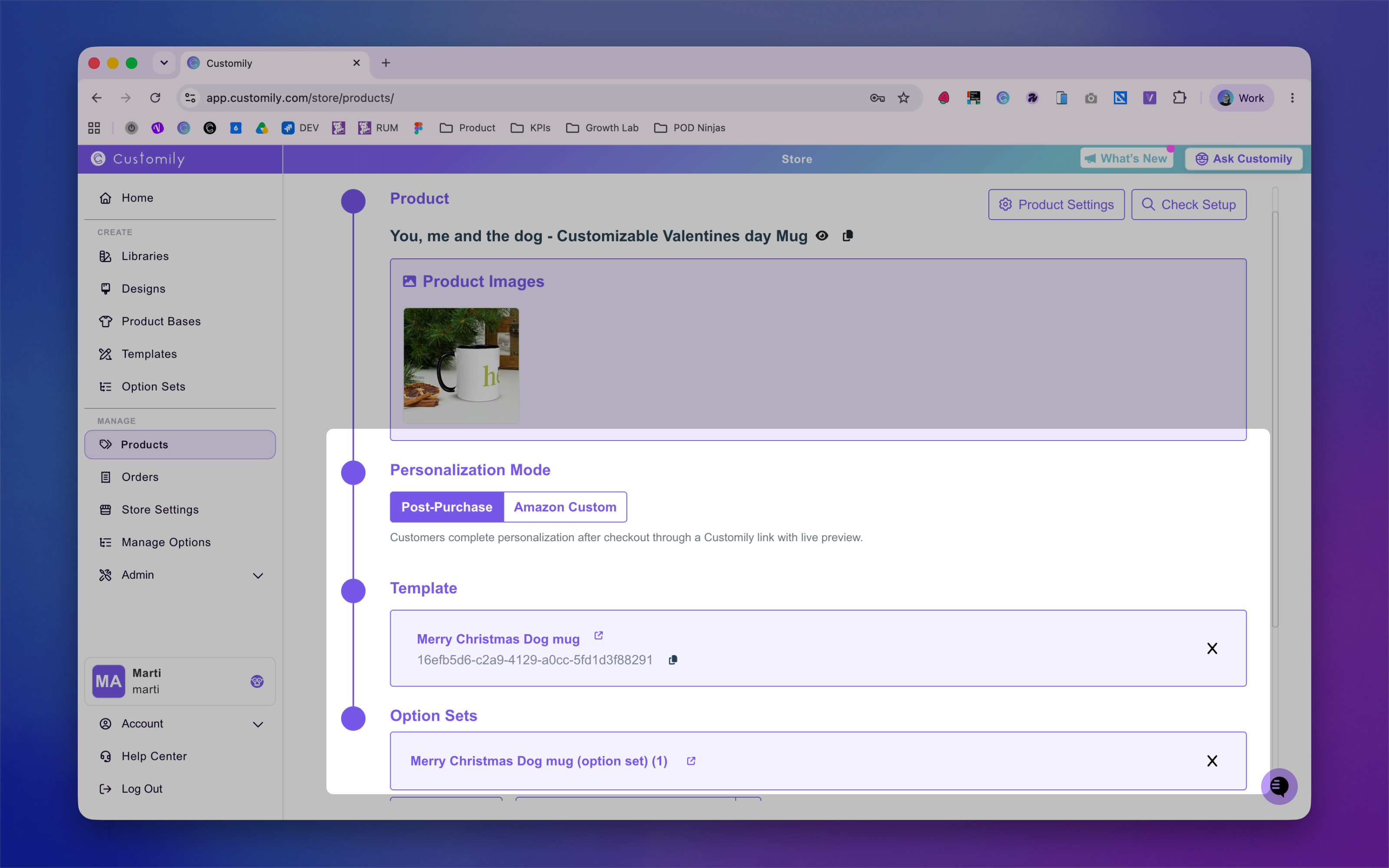Image resolution: width=1389 pixels, height=868 pixels.
Task: Copy the product title icon
Action: [848, 236]
